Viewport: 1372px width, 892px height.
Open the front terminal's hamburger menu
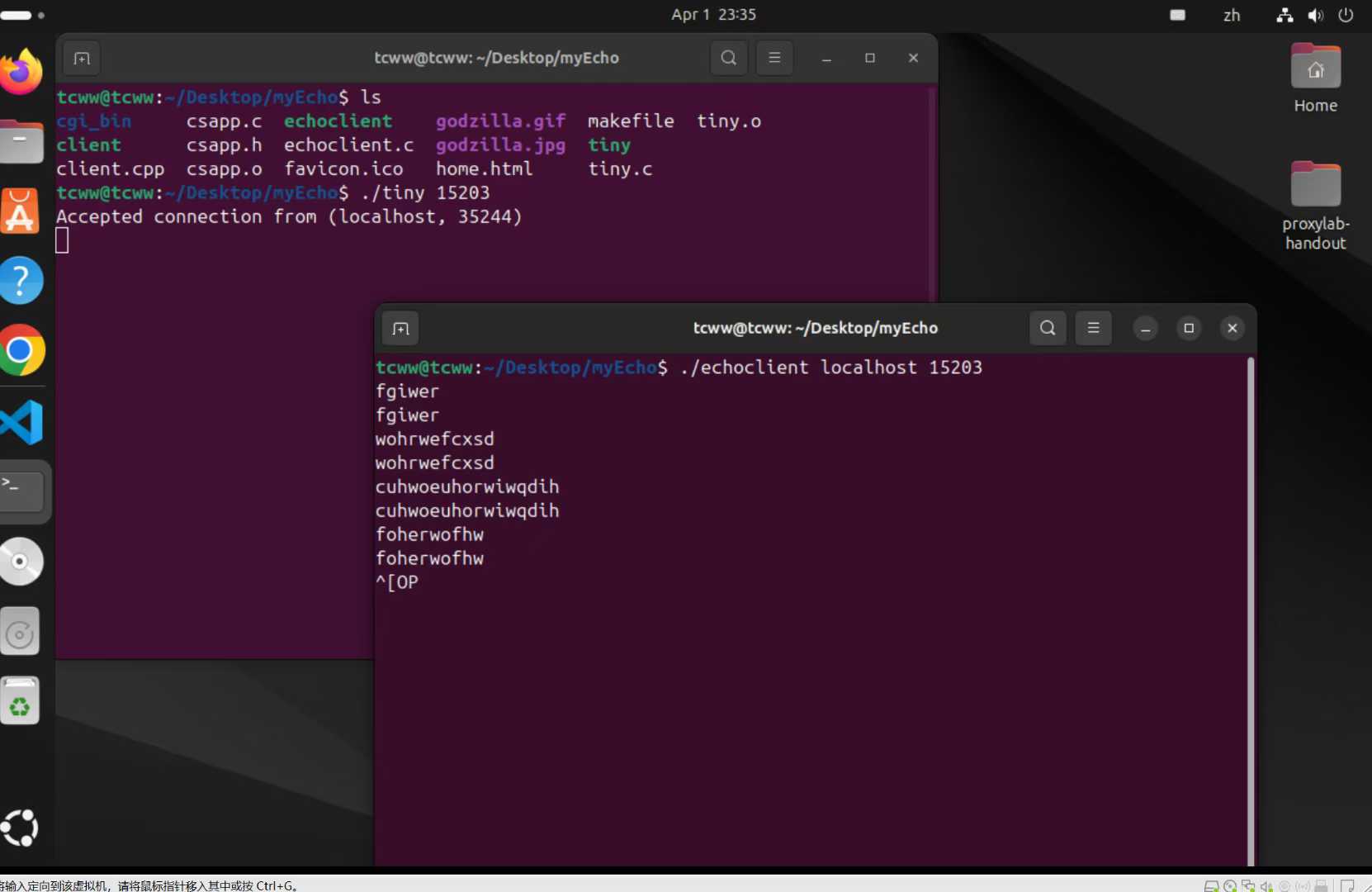pos(1094,328)
